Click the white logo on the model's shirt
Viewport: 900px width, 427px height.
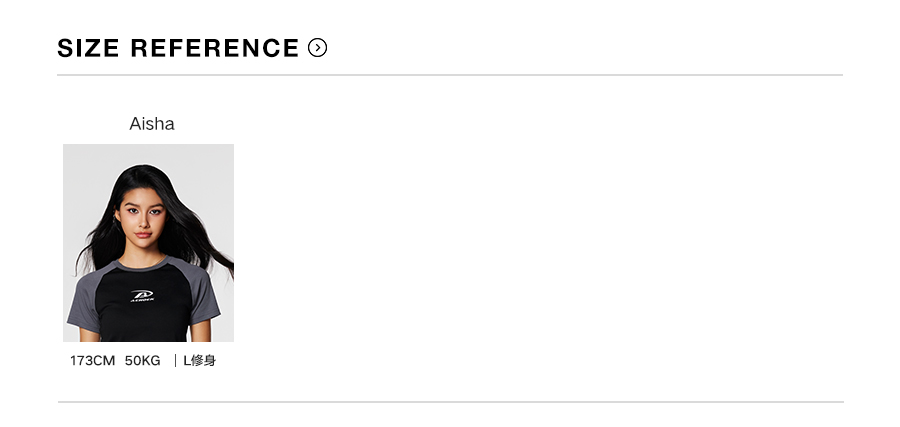(143, 295)
